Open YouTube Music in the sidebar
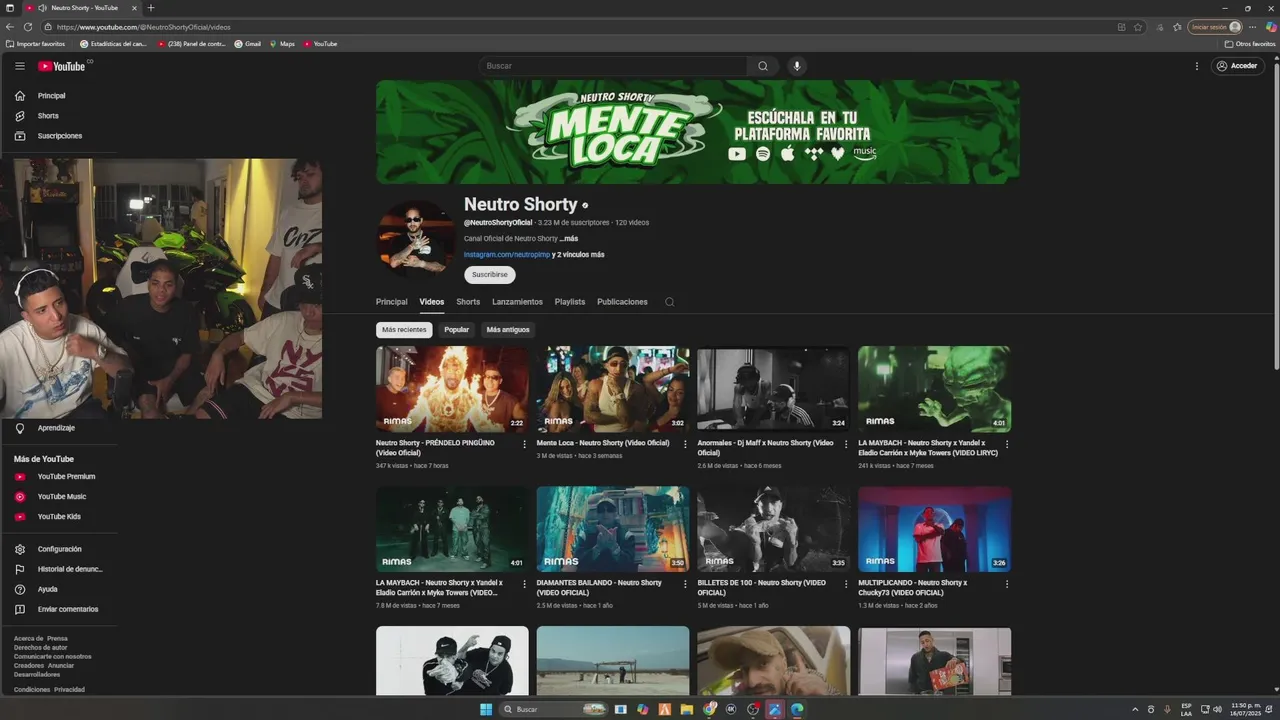The image size is (1280, 720). click(x=60, y=497)
